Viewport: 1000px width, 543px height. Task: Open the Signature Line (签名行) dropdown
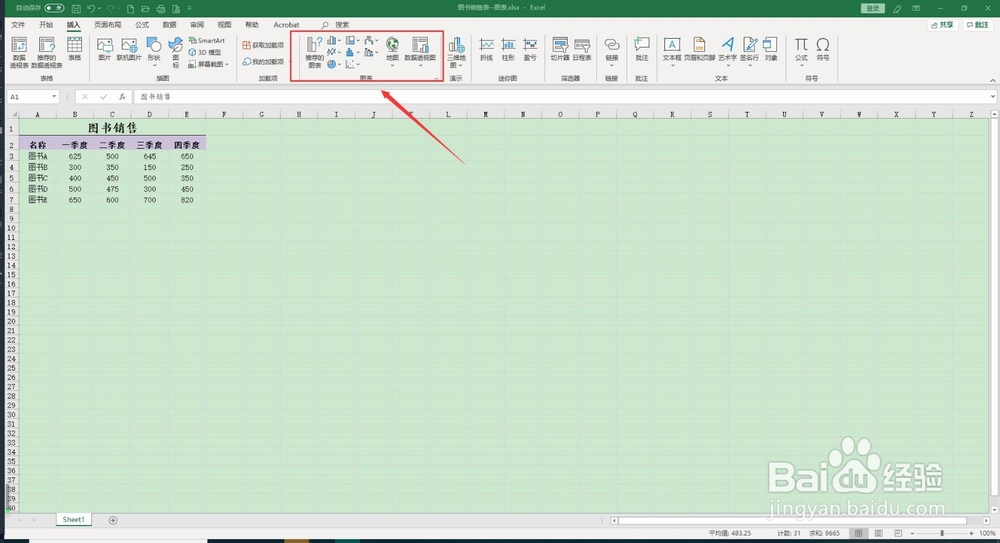coord(749,52)
